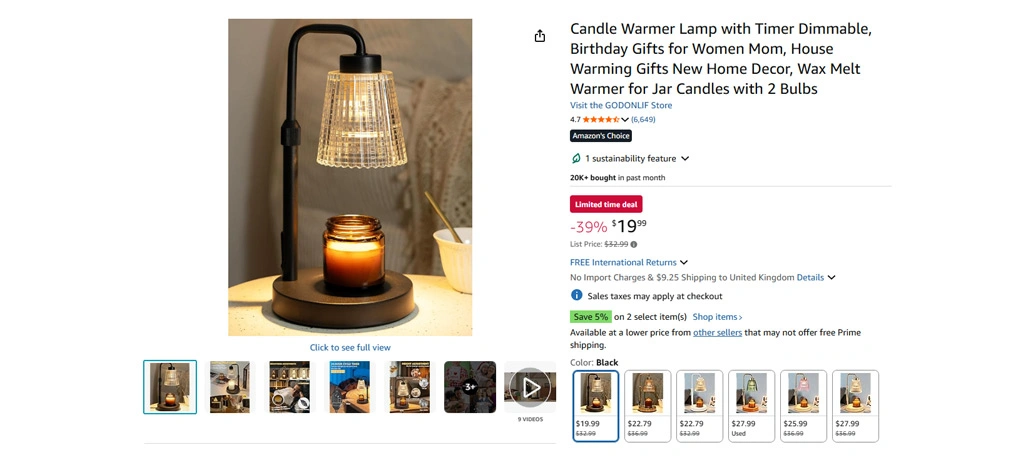Viewport: 1026px width, 466px height.
Task: Click the main image to see full view
Action: point(350,177)
